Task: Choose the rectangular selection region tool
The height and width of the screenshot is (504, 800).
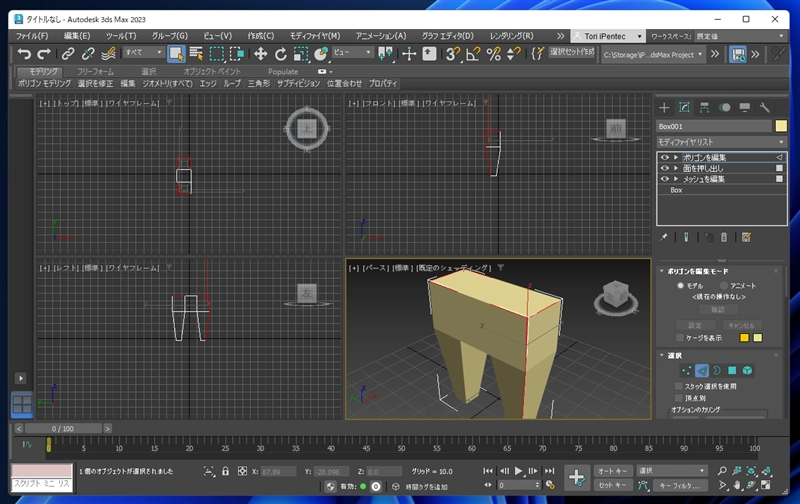Action: tap(217, 54)
